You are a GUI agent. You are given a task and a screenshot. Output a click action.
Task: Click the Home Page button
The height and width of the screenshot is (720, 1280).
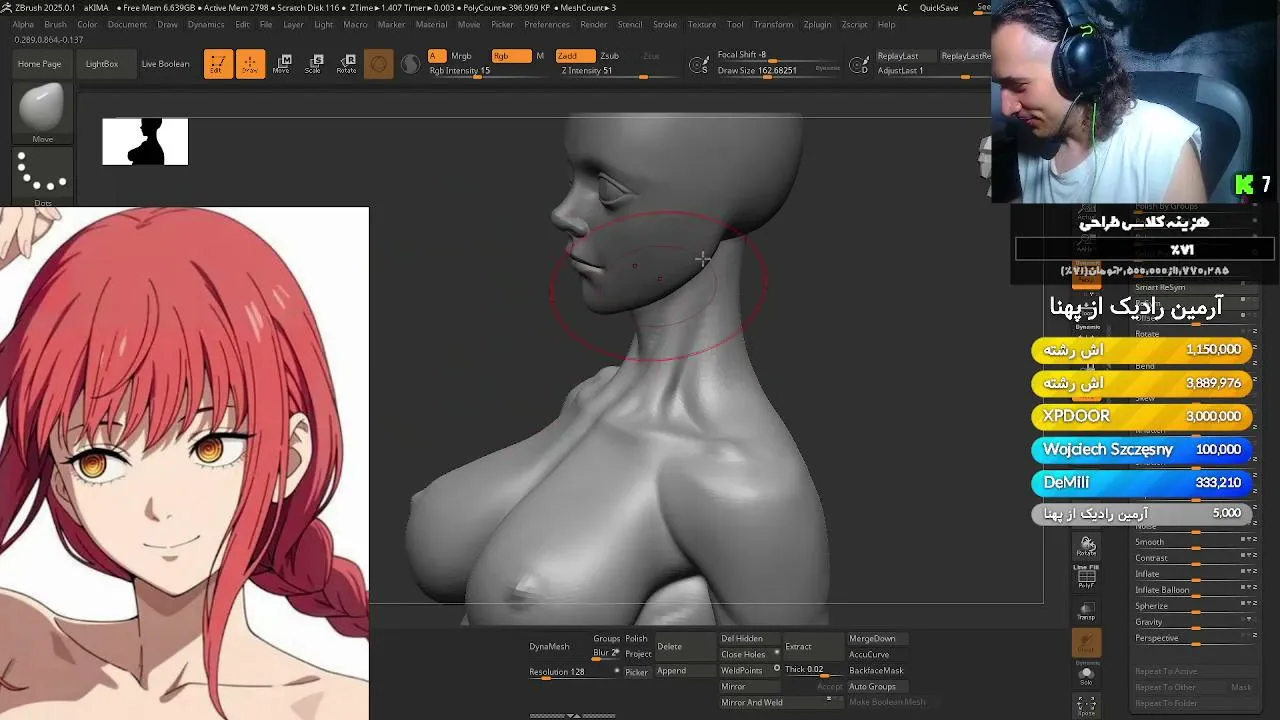[39, 64]
